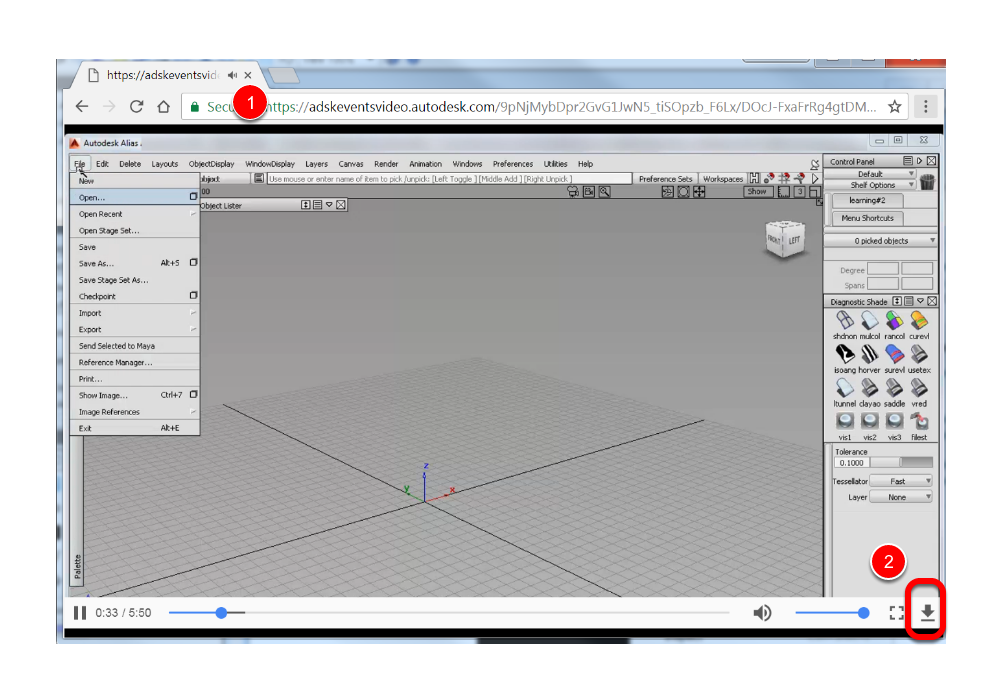Open the option box for Save As...

click(193, 262)
